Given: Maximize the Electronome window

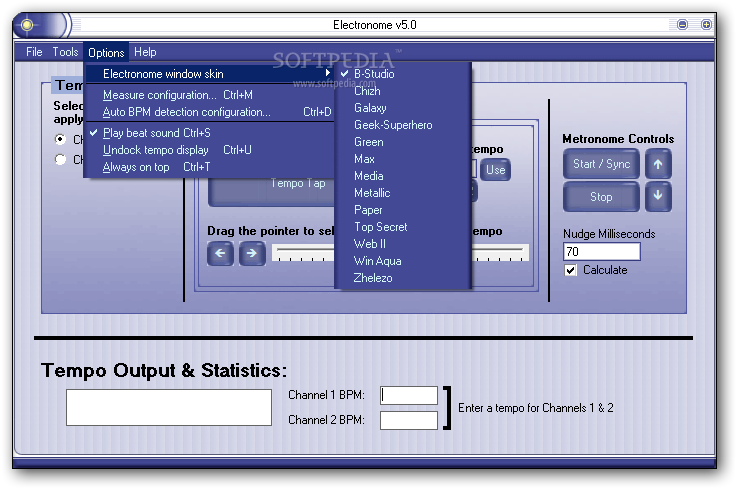Looking at the screenshot, I should tap(706, 24).
